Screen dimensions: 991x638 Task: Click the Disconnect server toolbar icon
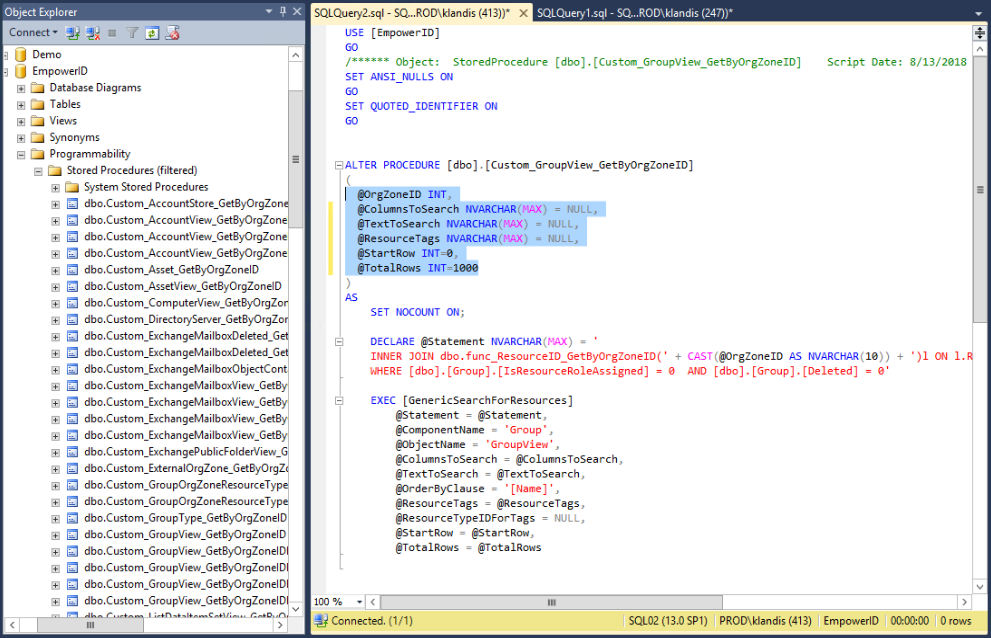[93, 33]
